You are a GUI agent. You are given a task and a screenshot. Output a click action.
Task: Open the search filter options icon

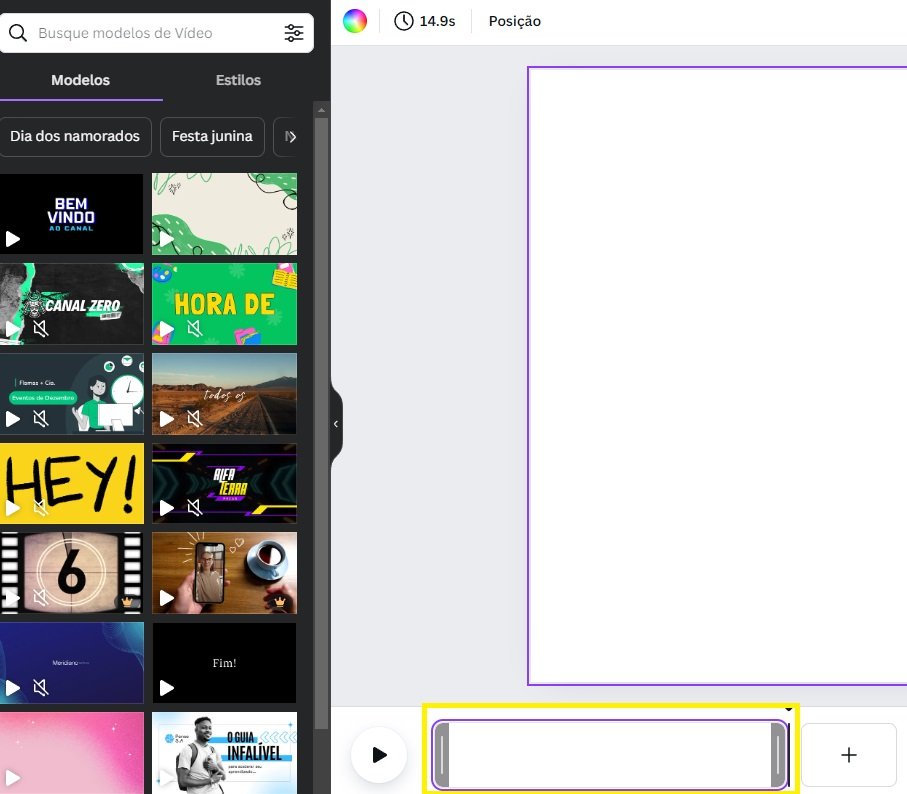[294, 32]
